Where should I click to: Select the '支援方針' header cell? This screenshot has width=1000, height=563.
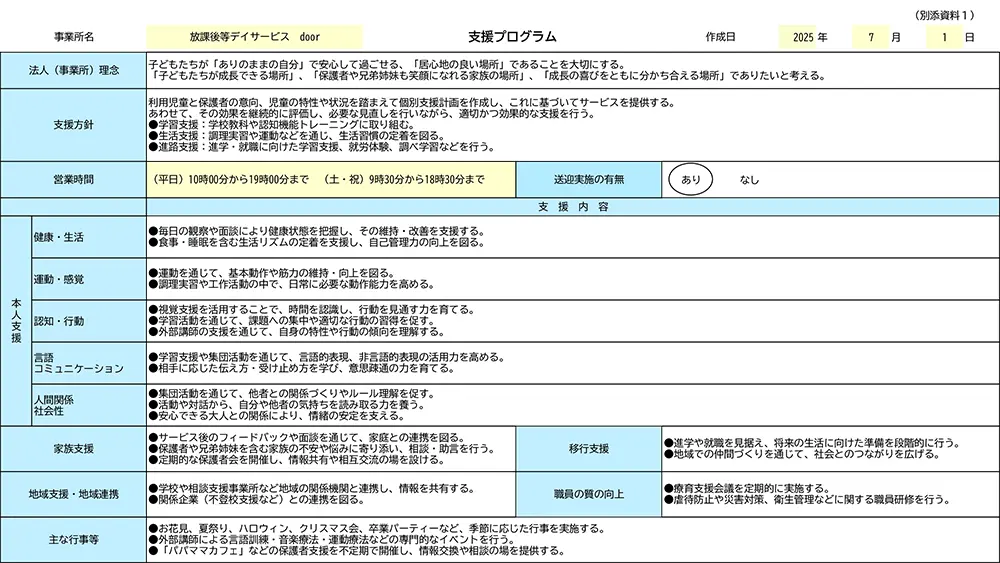tap(74, 125)
